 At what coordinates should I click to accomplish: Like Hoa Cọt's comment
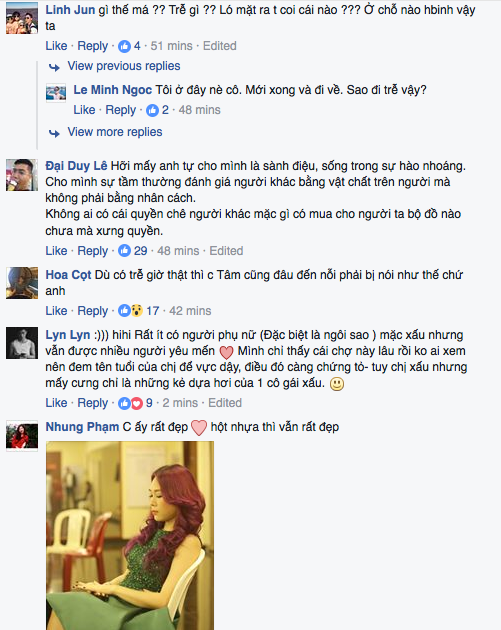pos(56,311)
